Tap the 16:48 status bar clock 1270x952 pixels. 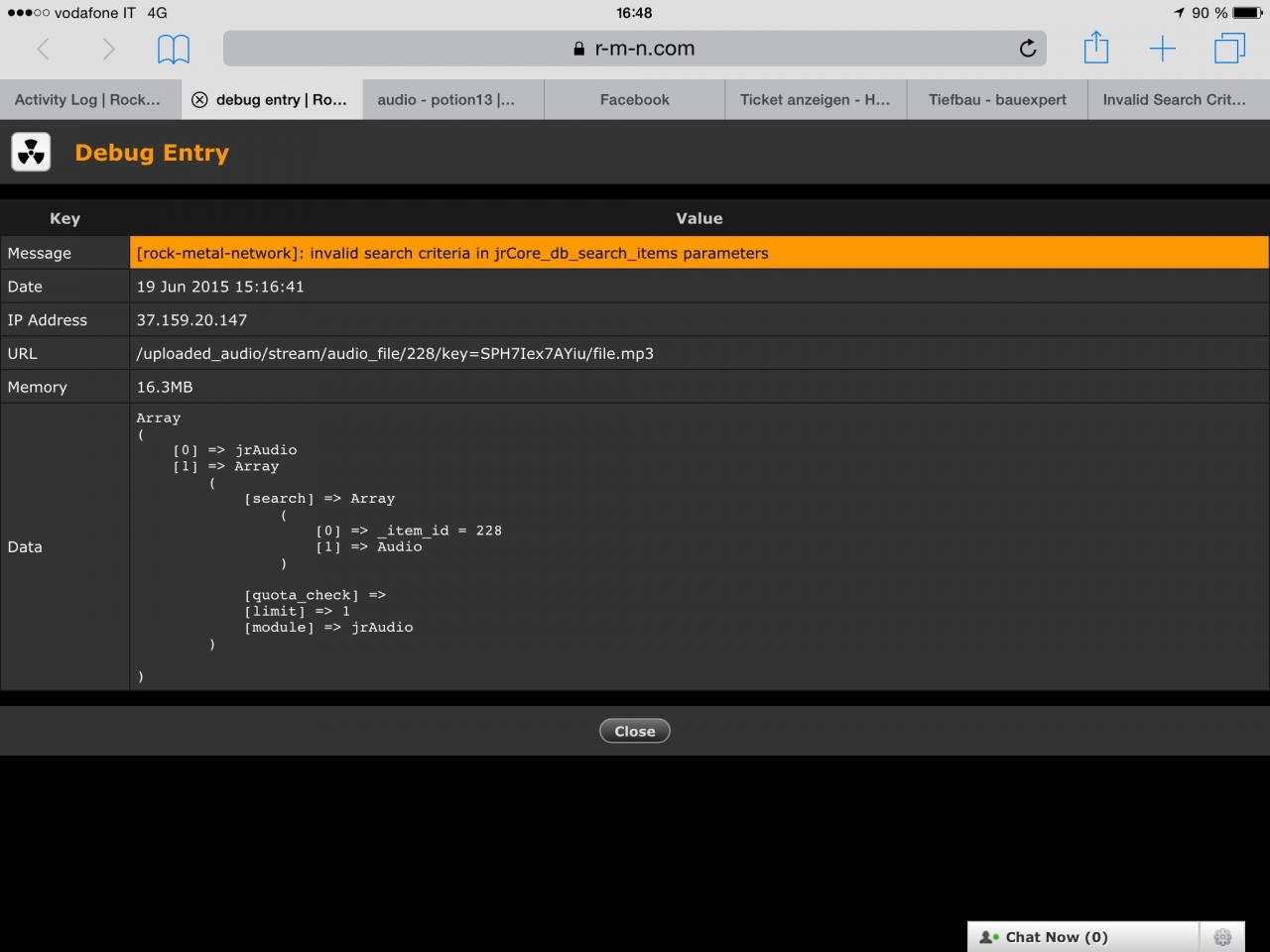tap(634, 13)
